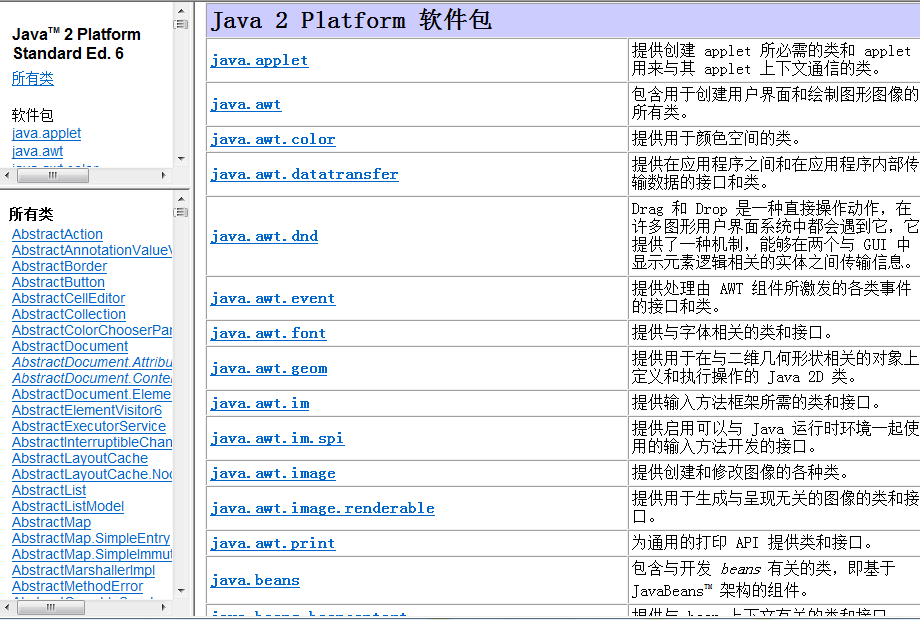Open java.applet in the package table
This screenshot has width=920, height=620.
(x=259, y=60)
